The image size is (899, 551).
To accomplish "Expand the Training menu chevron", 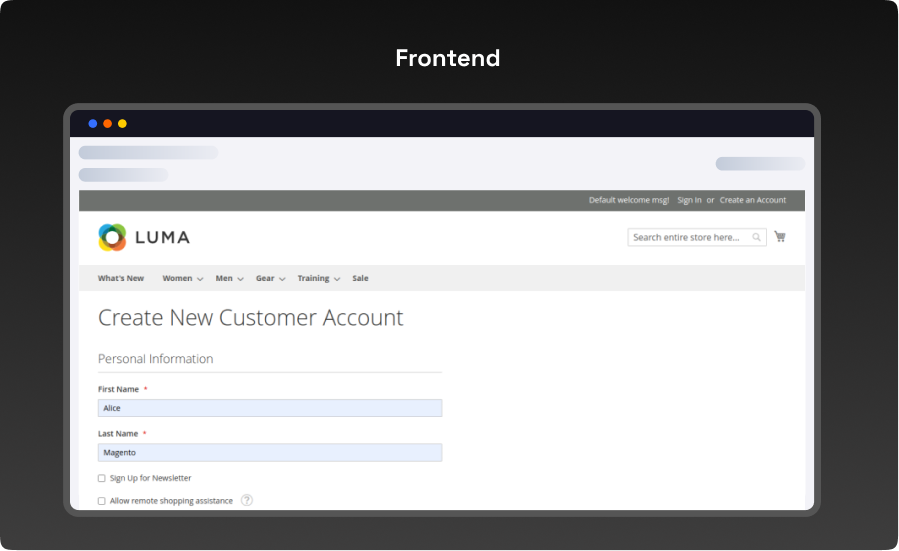I will (337, 279).
